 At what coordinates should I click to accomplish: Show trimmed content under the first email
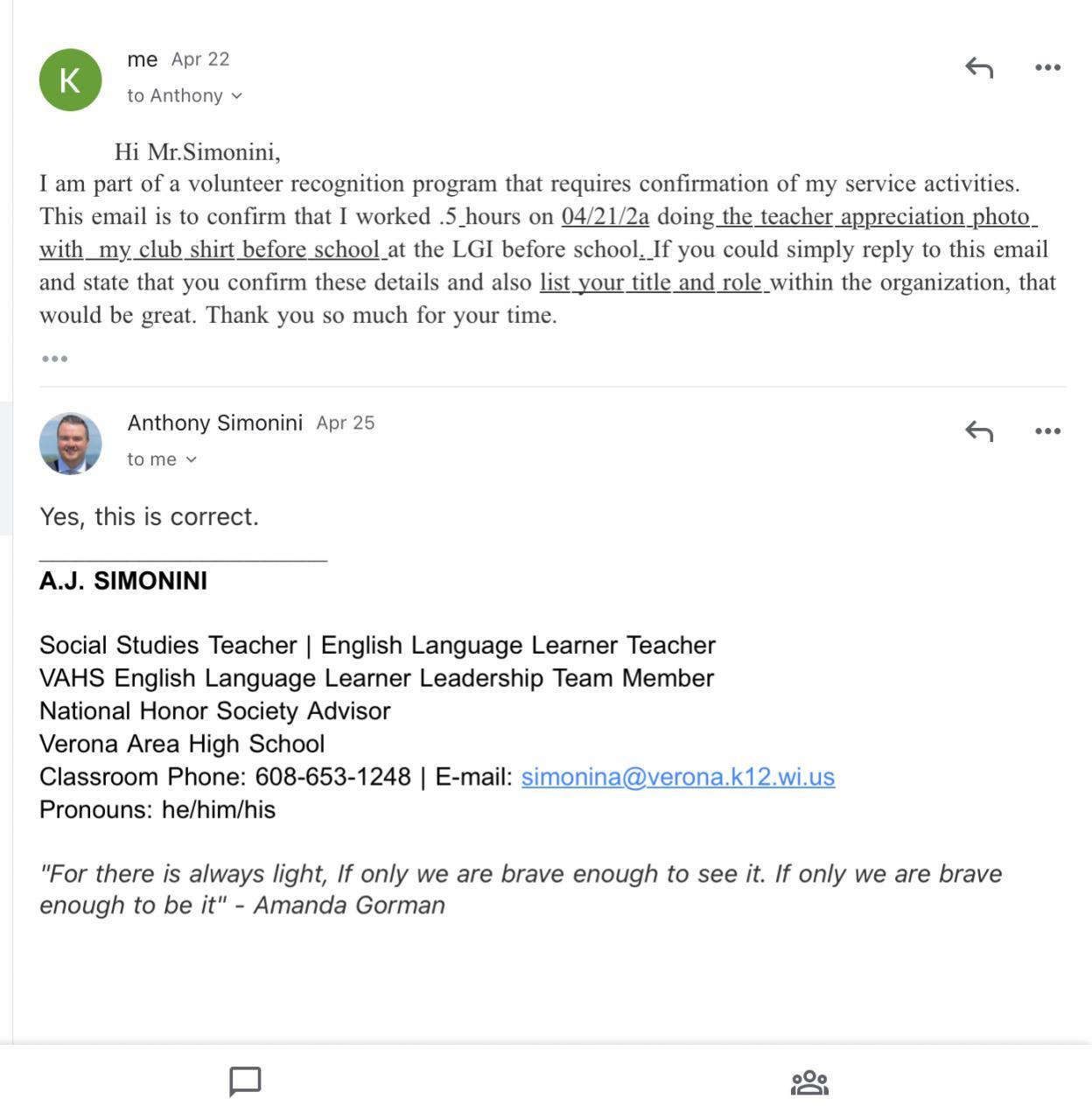click(x=54, y=359)
